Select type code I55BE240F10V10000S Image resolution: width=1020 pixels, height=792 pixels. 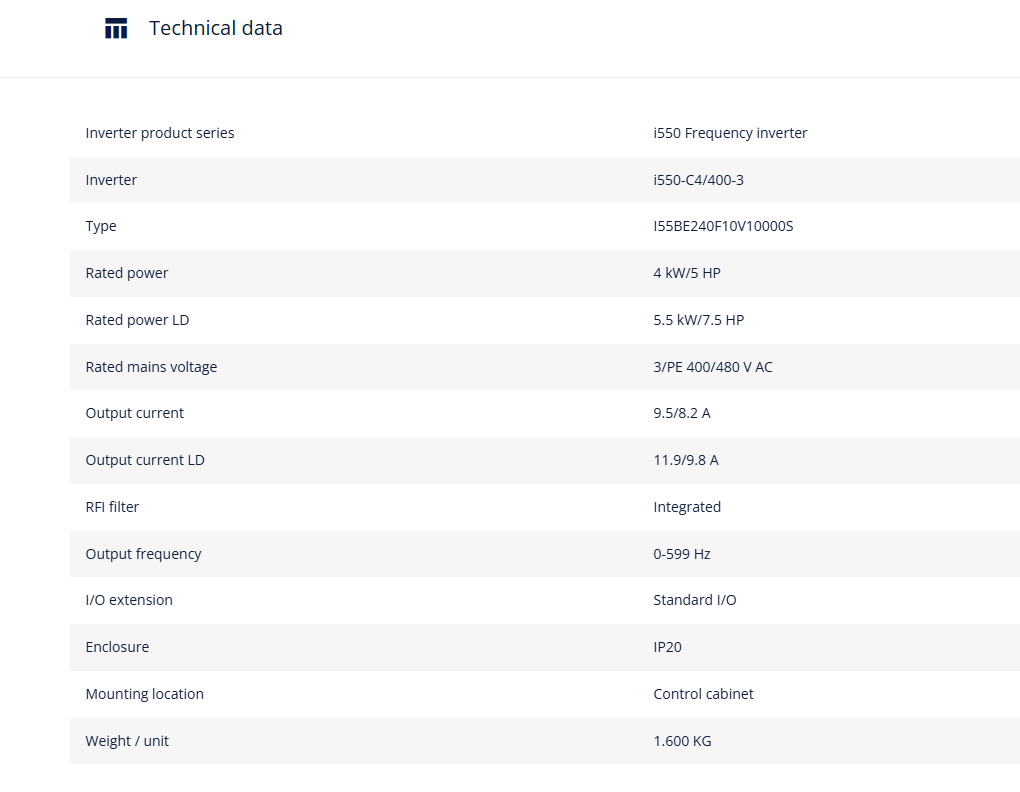point(723,226)
